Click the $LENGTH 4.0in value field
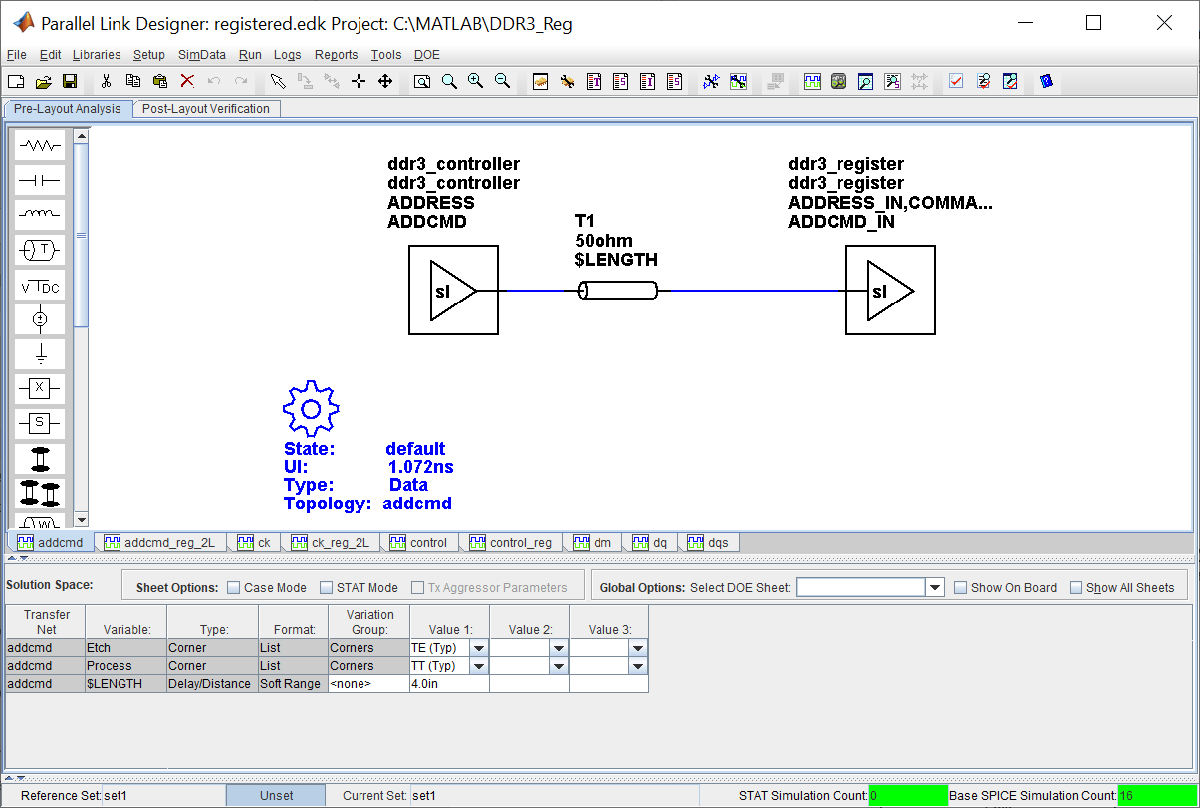The height and width of the screenshot is (808, 1200). (x=449, y=684)
